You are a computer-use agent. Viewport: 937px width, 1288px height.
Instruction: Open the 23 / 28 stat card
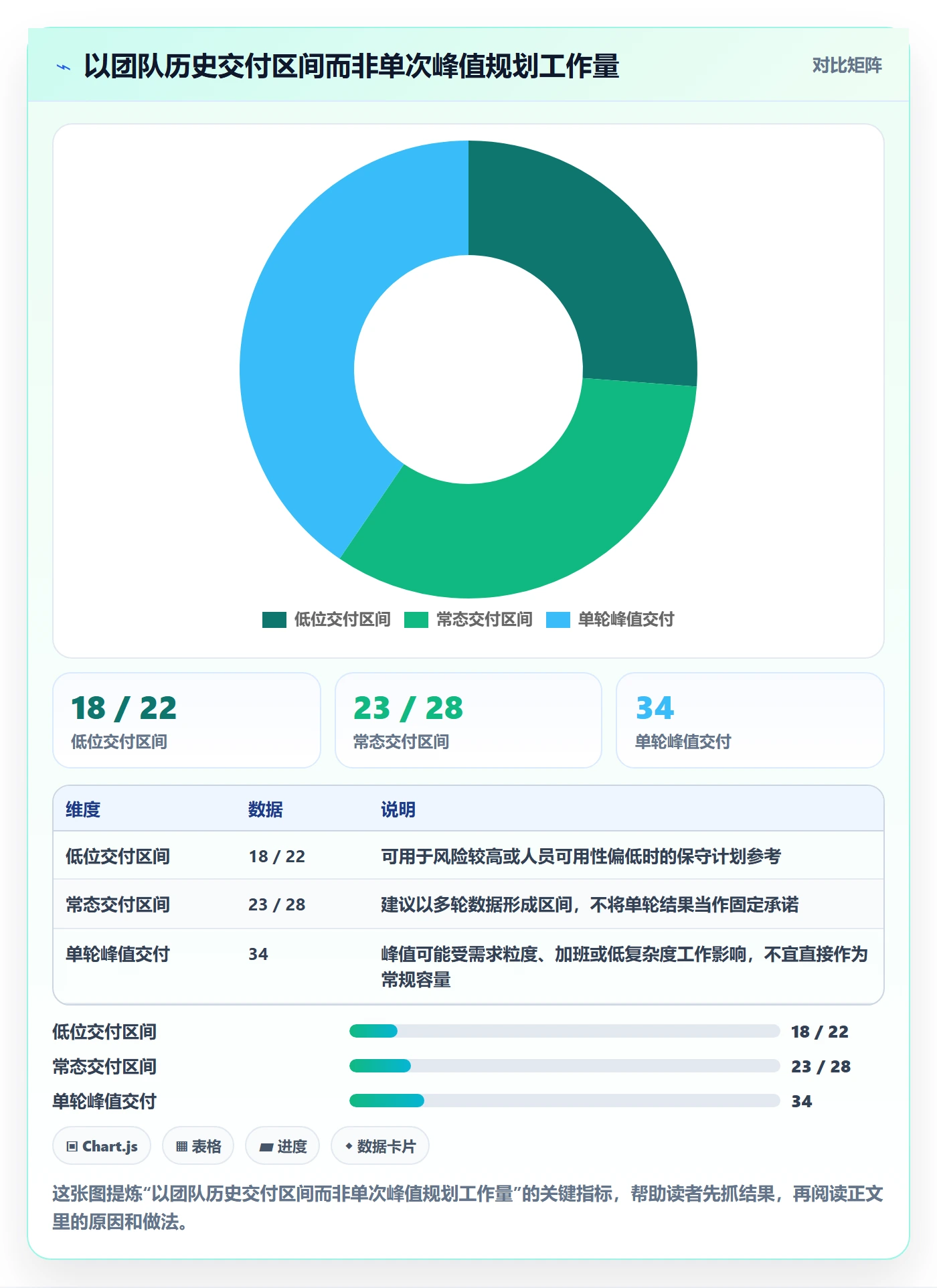(x=468, y=720)
